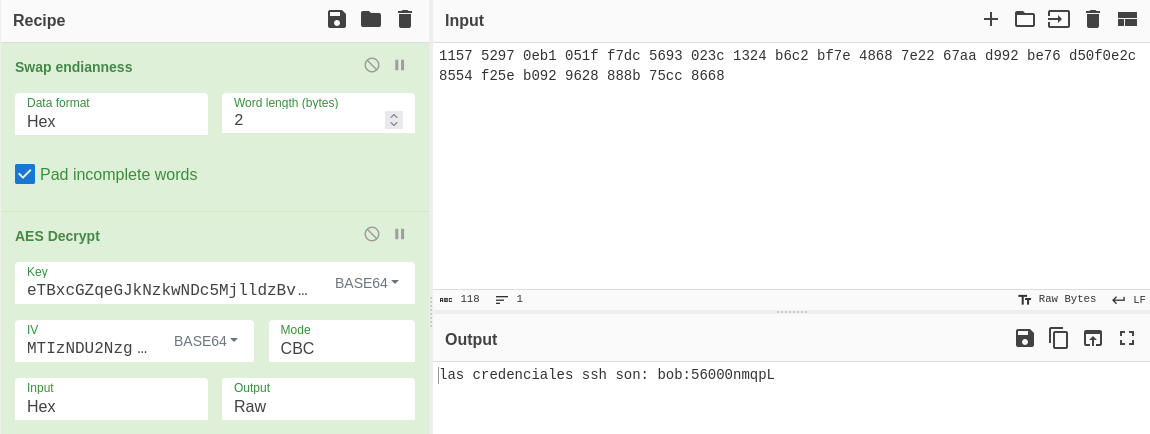Replace the input with the output
This screenshot has height=434, width=1150.
pos(1093,338)
